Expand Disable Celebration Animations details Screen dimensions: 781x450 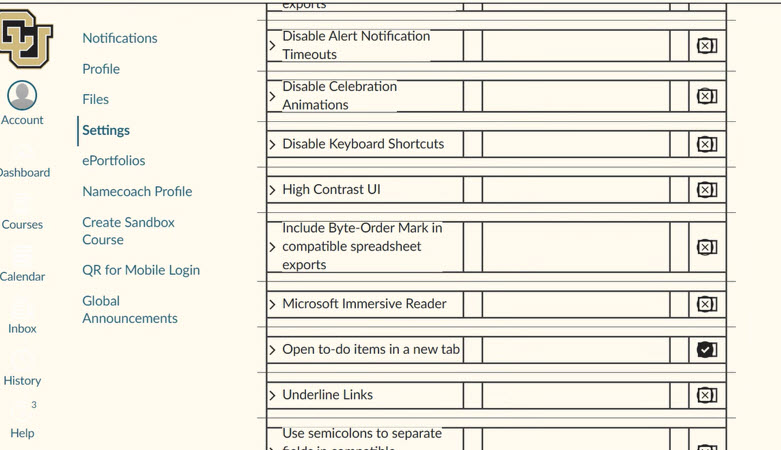click(272, 96)
